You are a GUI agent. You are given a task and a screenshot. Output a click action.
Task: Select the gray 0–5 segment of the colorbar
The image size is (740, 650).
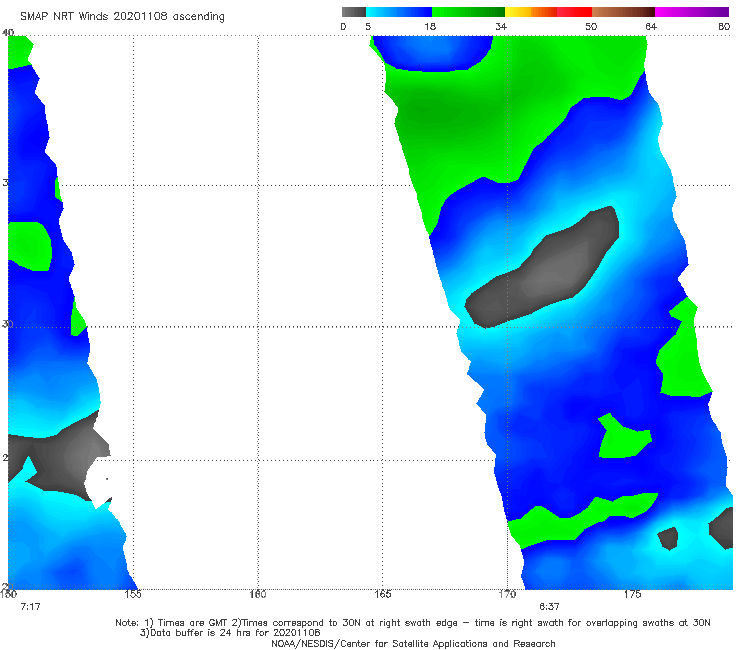(x=354, y=12)
